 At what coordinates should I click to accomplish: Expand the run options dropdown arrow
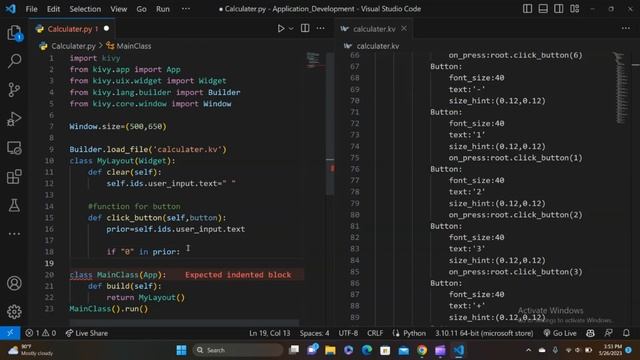pos(291,29)
